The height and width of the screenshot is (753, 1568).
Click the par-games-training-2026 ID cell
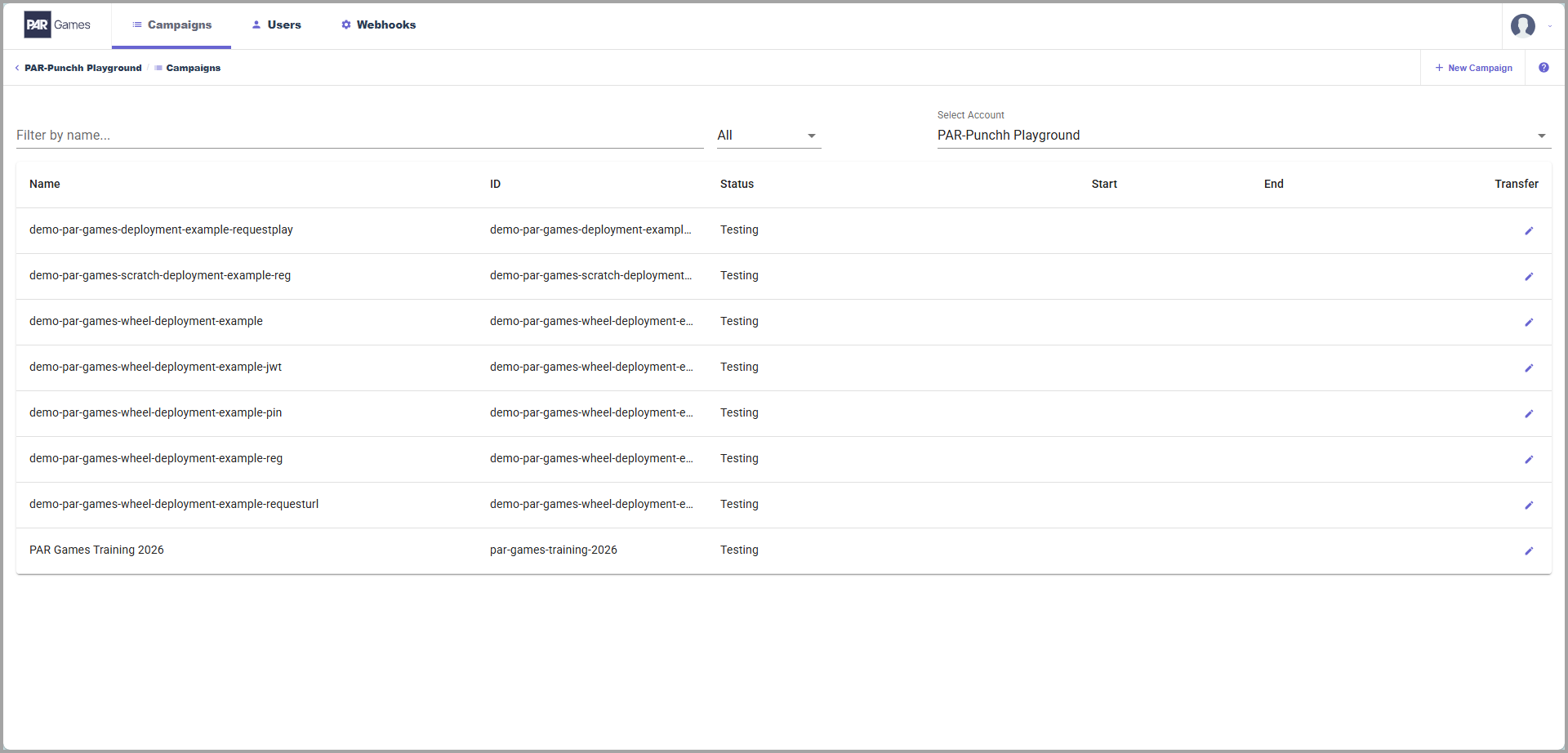(x=554, y=550)
